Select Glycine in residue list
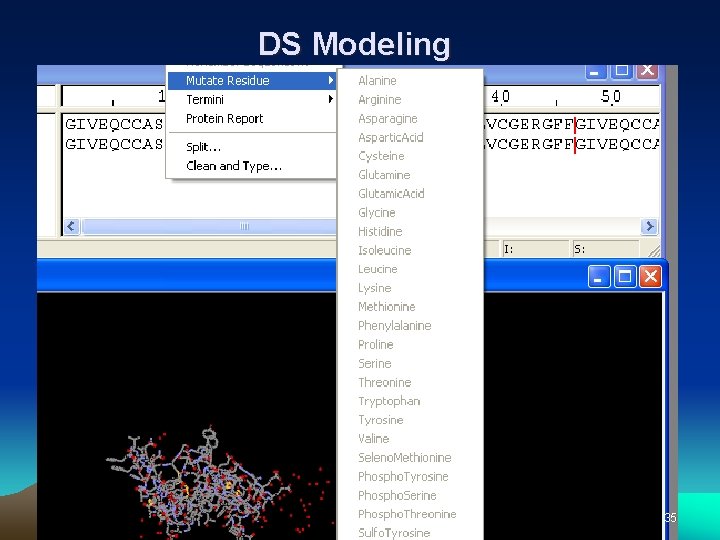 click(x=377, y=213)
